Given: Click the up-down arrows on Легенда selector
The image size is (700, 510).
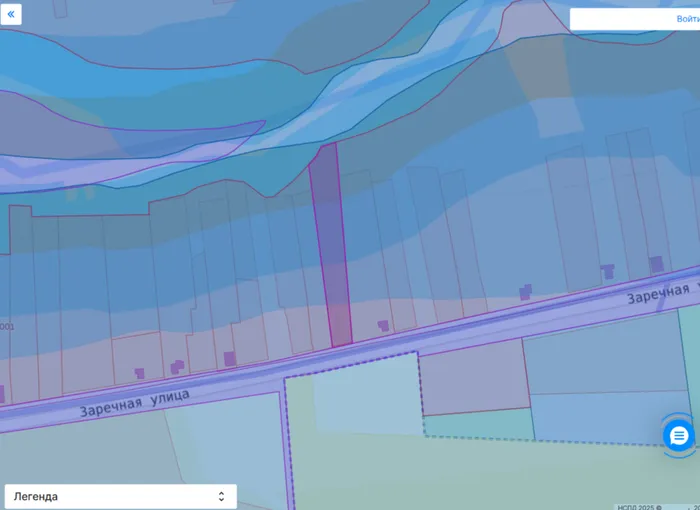Looking at the screenshot, I should (221, 496).
